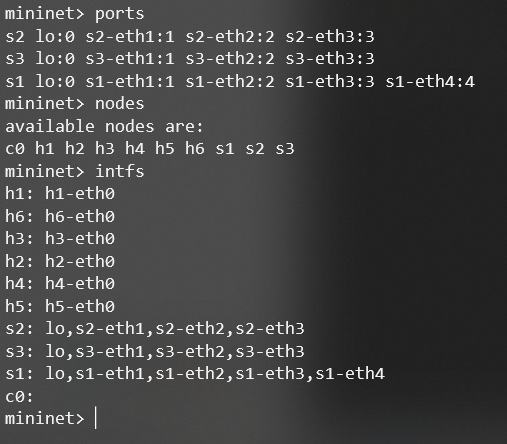Click s1-eth4:4 in ports output
Viewport: 507px width, 444px height.
[430, 82]
